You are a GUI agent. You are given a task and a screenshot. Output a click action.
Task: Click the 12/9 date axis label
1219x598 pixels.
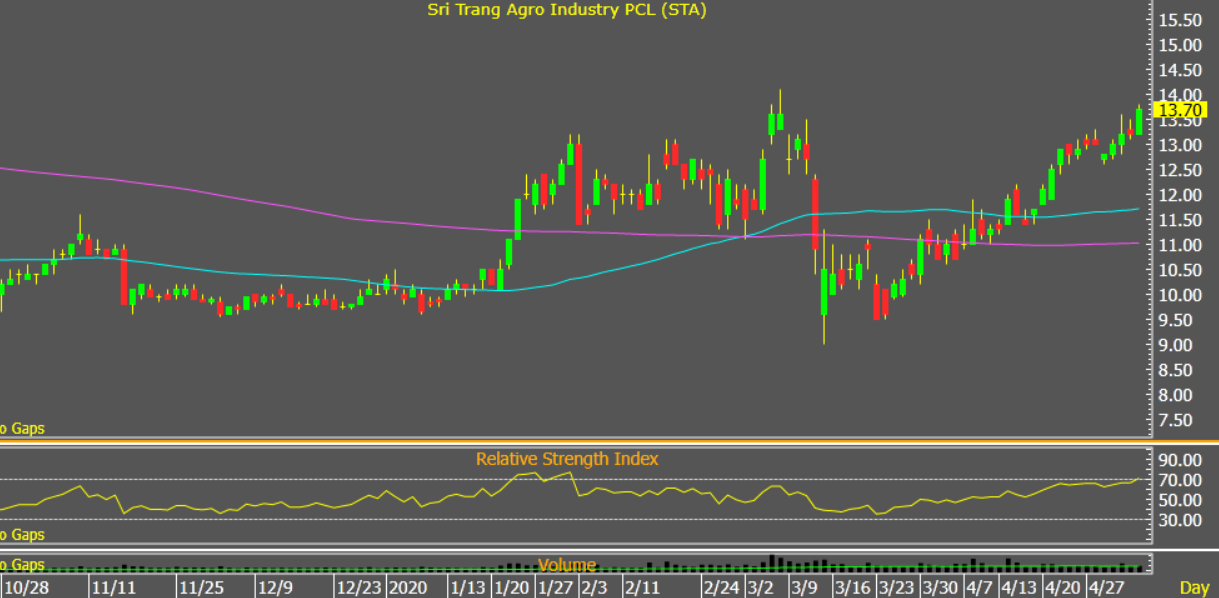click(274, 587)
